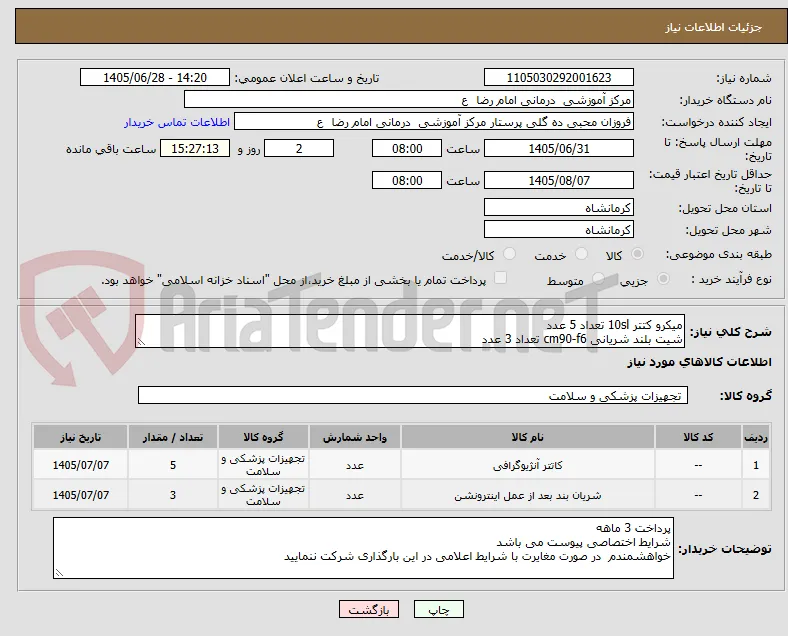Image resolution: width=788 pixels, height=636 pixels.
Task: Toggle the اسناد خزانه اسلامی payment checkbox
Action: click(x=501, y=278)
